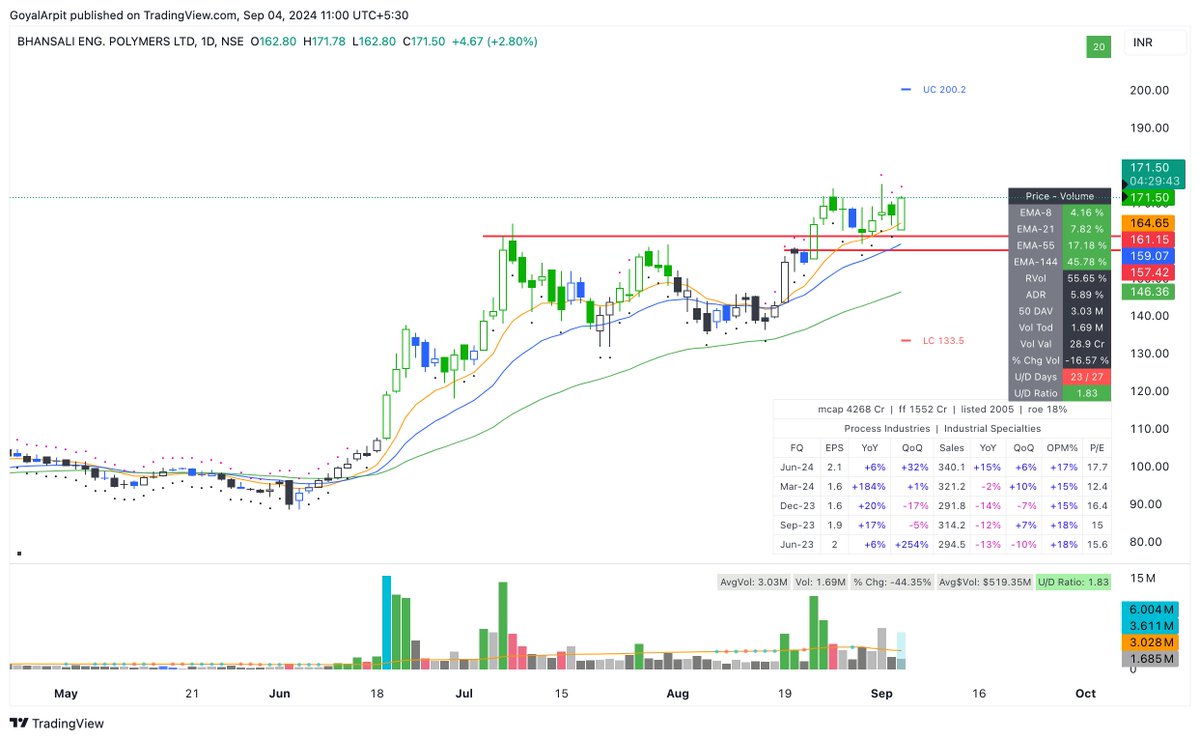
Task: Click the Aug date axis label
Action: [678, 693]
